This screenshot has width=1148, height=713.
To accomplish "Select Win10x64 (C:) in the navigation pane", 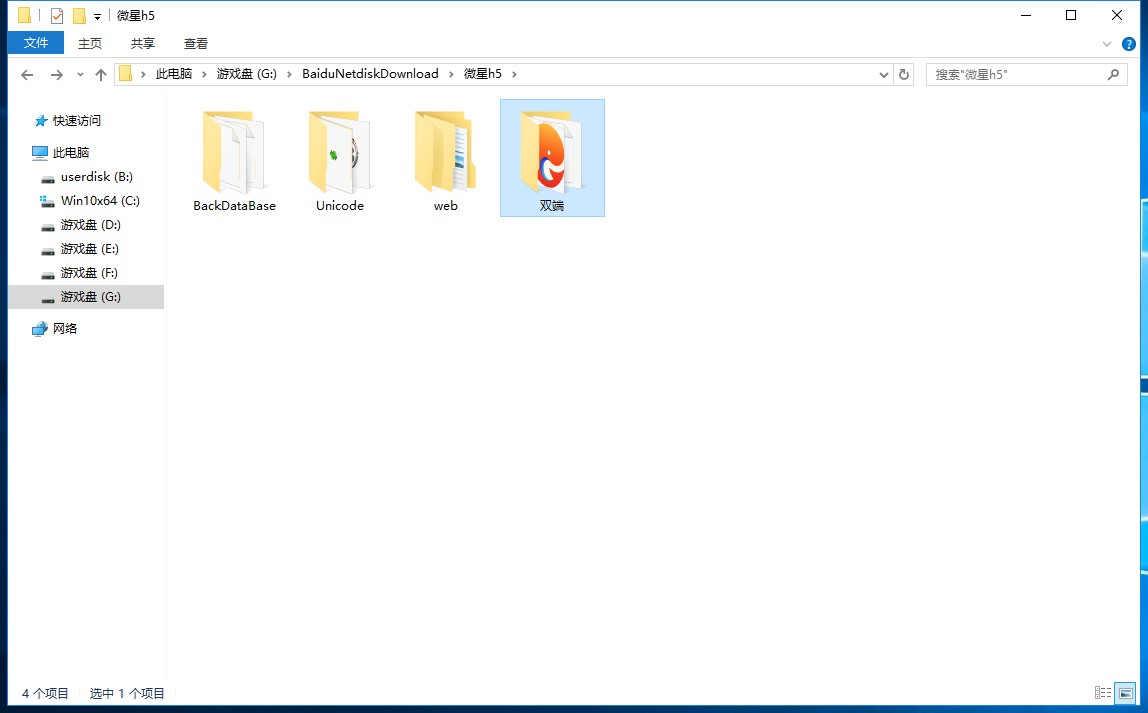I will pos(100,201).
